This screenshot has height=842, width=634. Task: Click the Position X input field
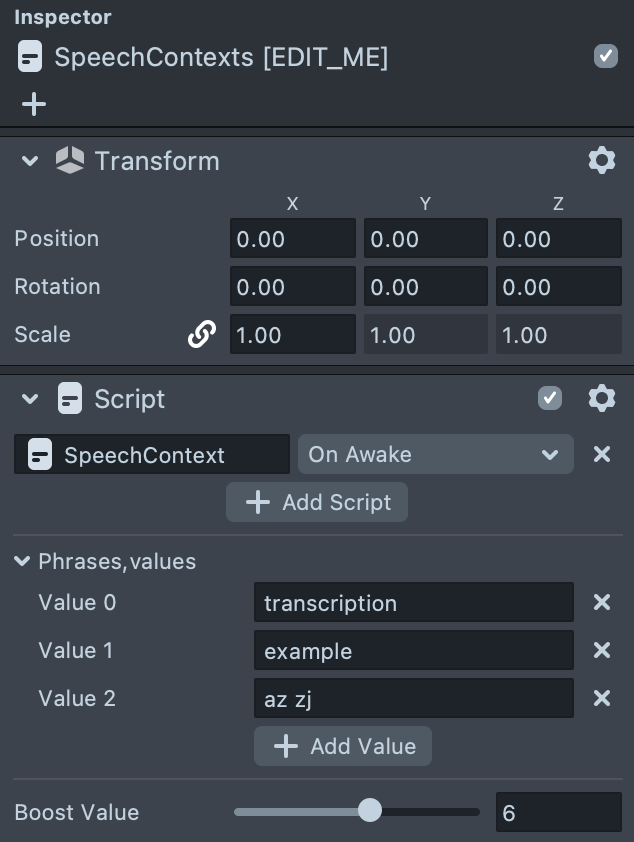tap(292, 239)
